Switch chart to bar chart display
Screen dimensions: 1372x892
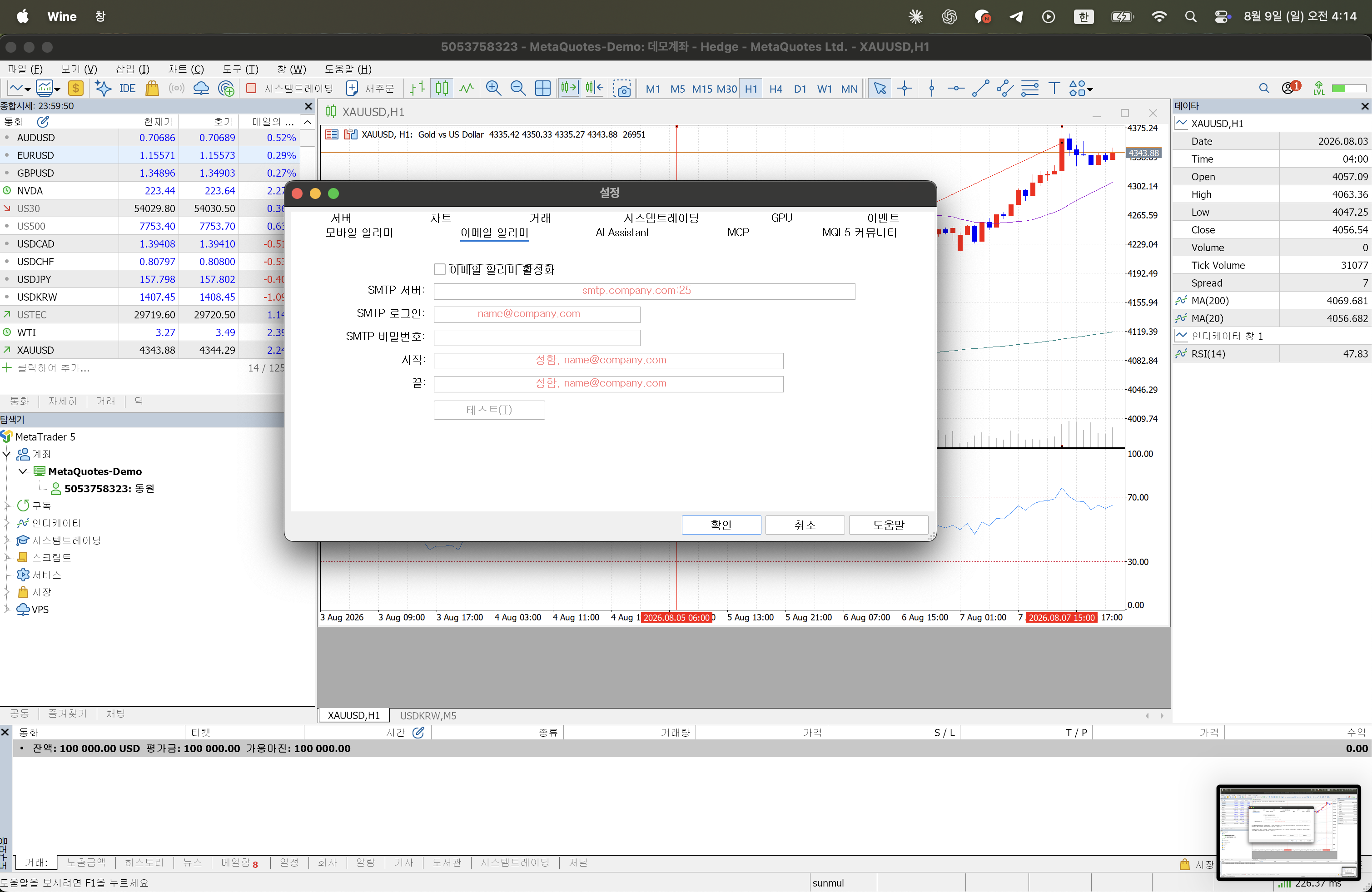[x=418, y=88]
